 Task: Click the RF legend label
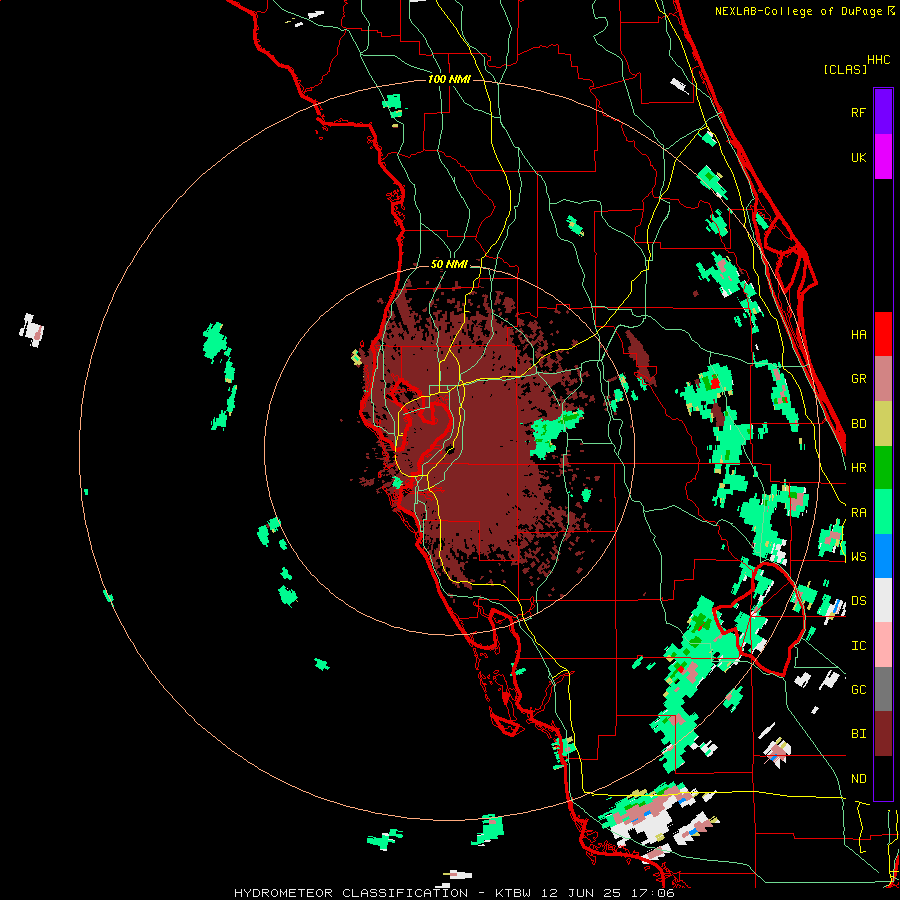coord(858,112)
